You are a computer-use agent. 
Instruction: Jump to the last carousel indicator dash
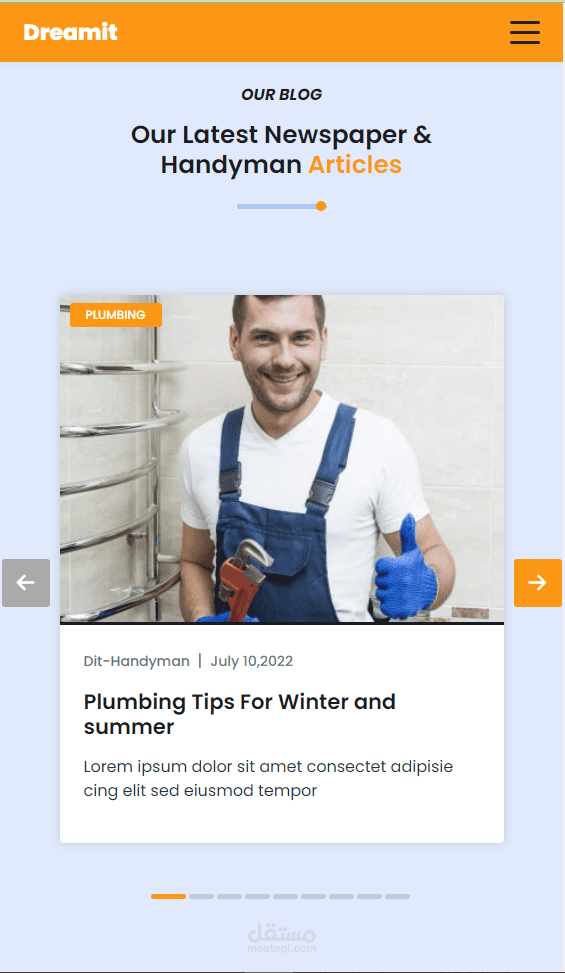[x=397, y=896]
